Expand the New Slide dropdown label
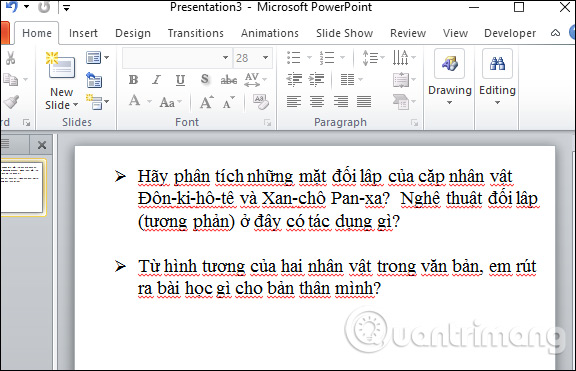576x371 pixels. click(61, 98)
